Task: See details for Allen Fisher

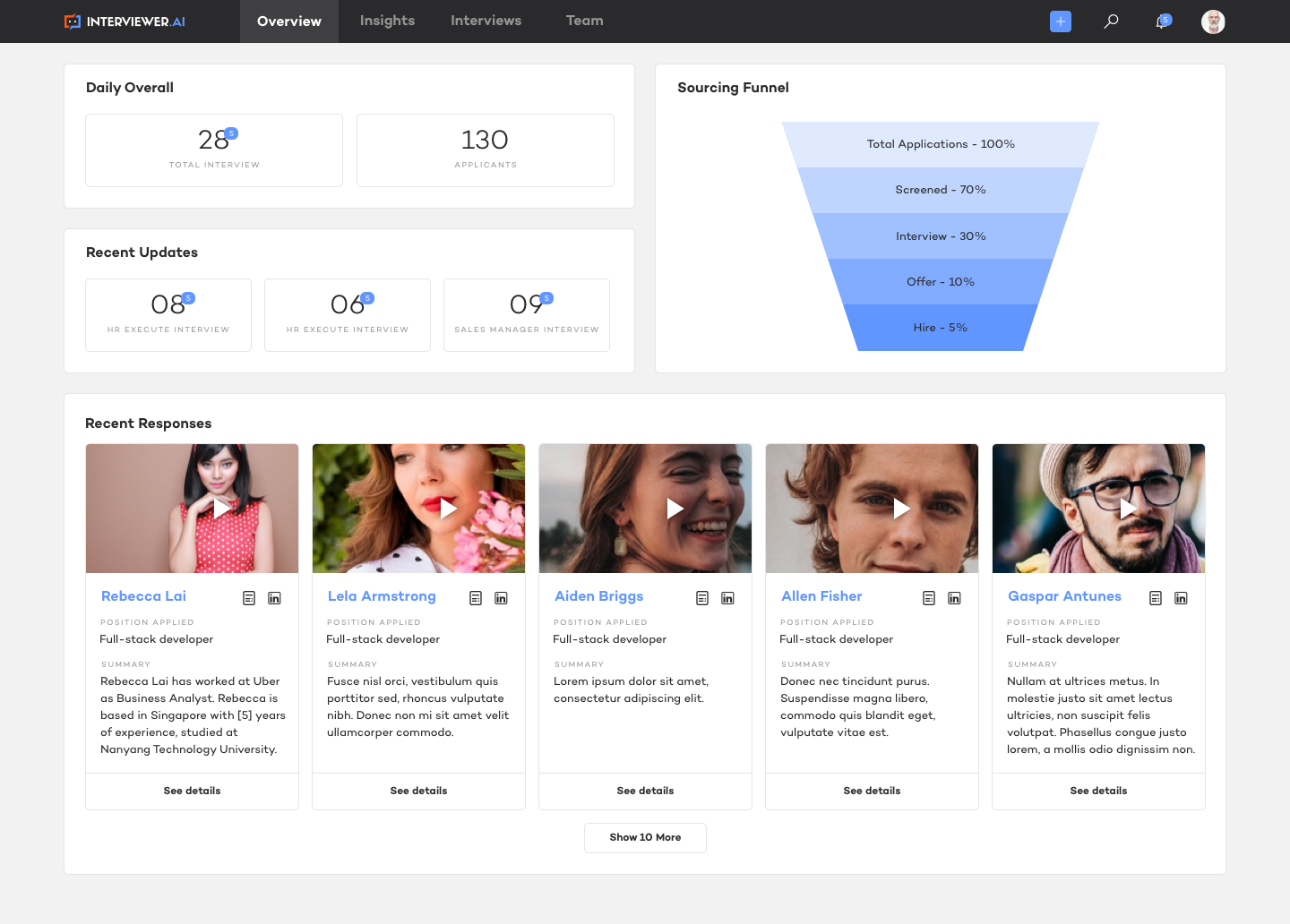Action: tap(872, 791)
